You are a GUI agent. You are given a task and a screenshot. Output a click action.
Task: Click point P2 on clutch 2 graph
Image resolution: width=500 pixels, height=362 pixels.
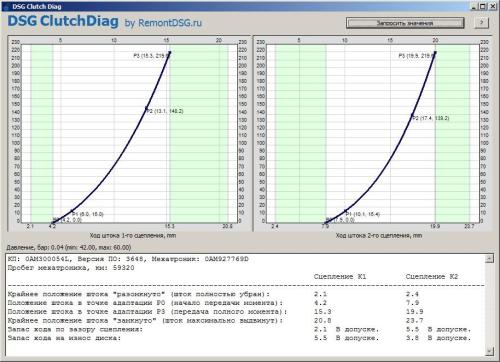click(x=412, y=116)
